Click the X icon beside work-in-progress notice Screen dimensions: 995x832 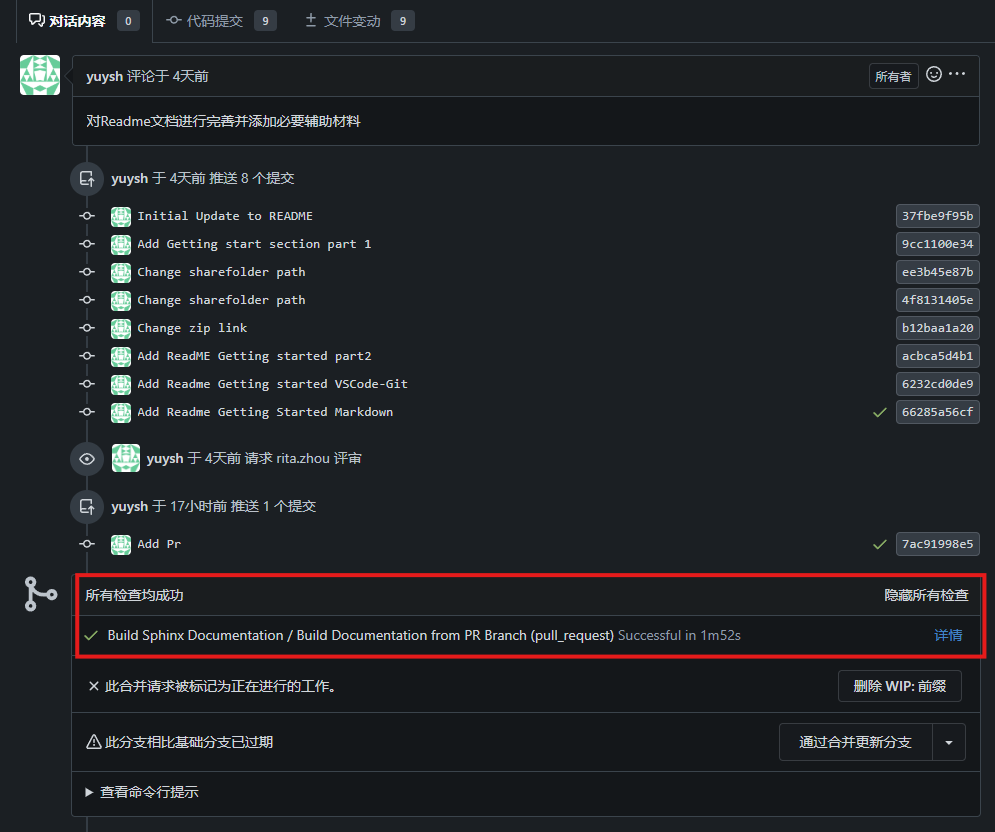point(93,686)
